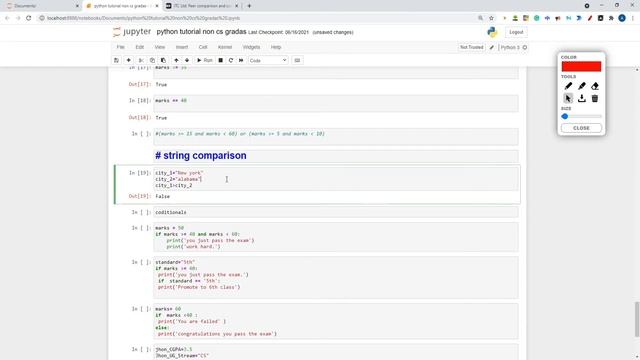Screen dimensions: 640x360
Task: Click the string comparison code cell
Action: click(x=336, y=179)
